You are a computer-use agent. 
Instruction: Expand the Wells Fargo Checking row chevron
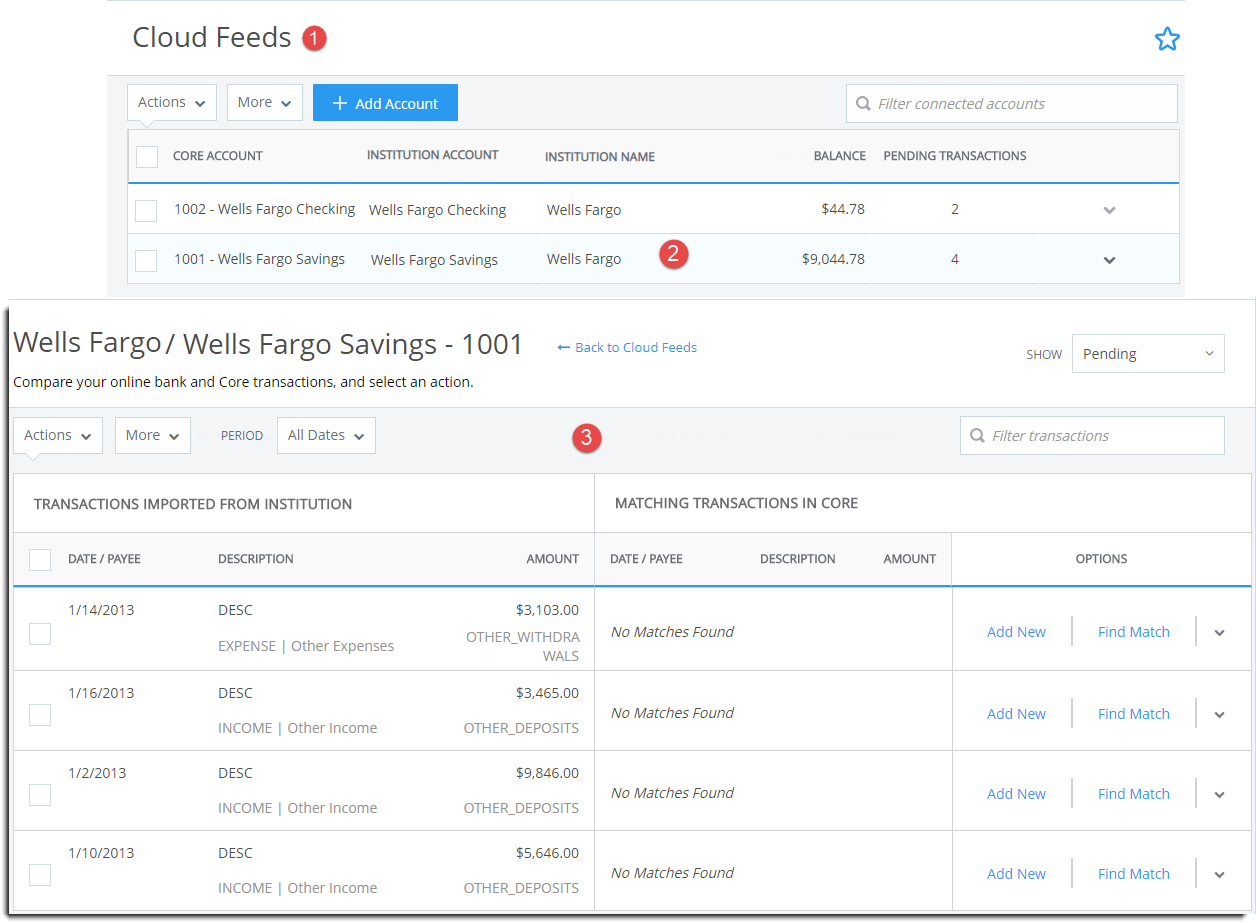1109,210
